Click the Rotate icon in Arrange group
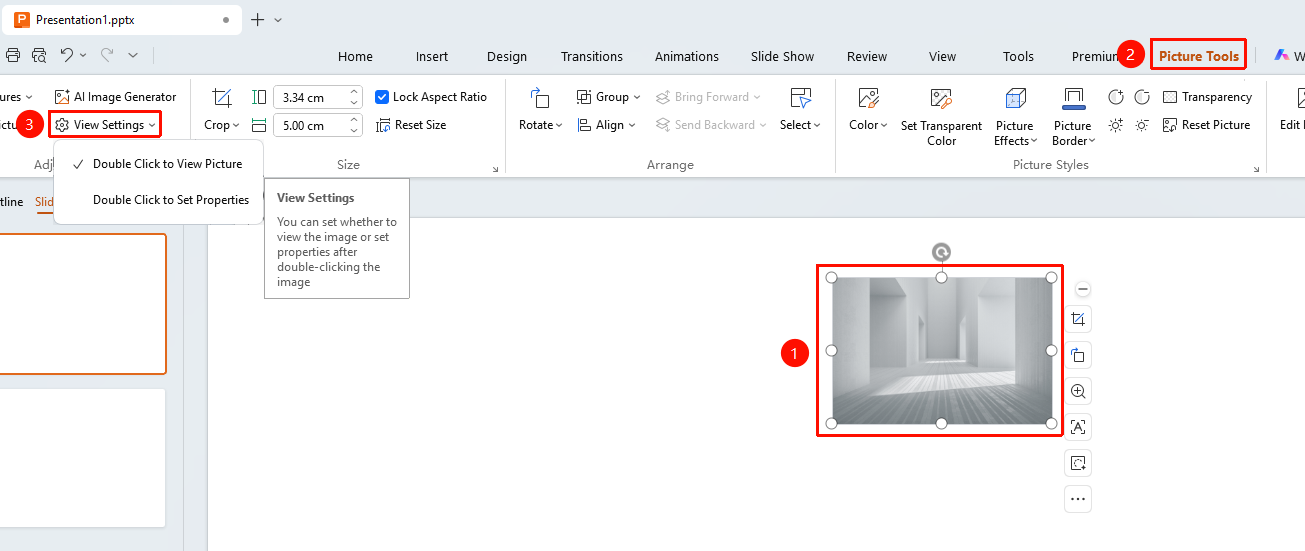Image resolution: width=1305 pixels, height=551 pixels. coord(540,97)
